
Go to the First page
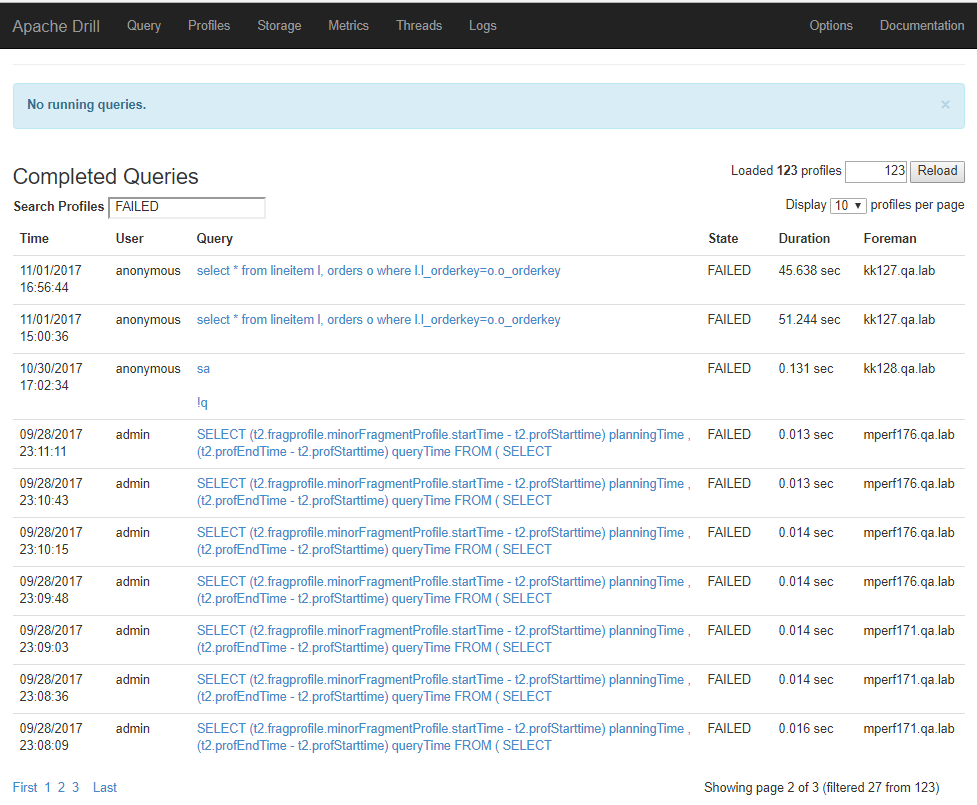[25, 788]
